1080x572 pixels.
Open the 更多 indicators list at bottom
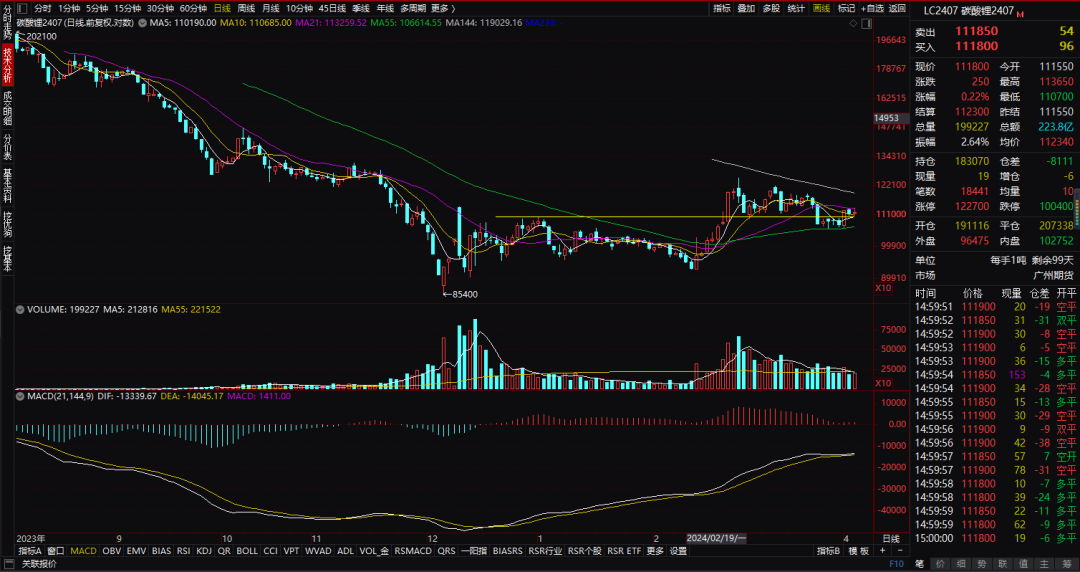click(654, 551)
